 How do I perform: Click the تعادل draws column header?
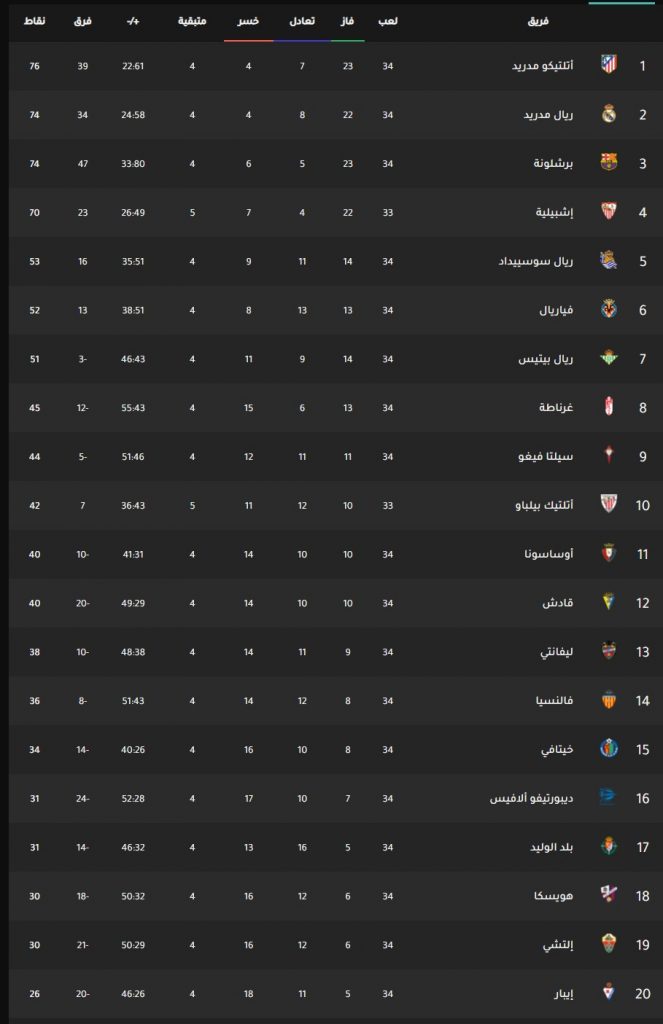point(302,21)
